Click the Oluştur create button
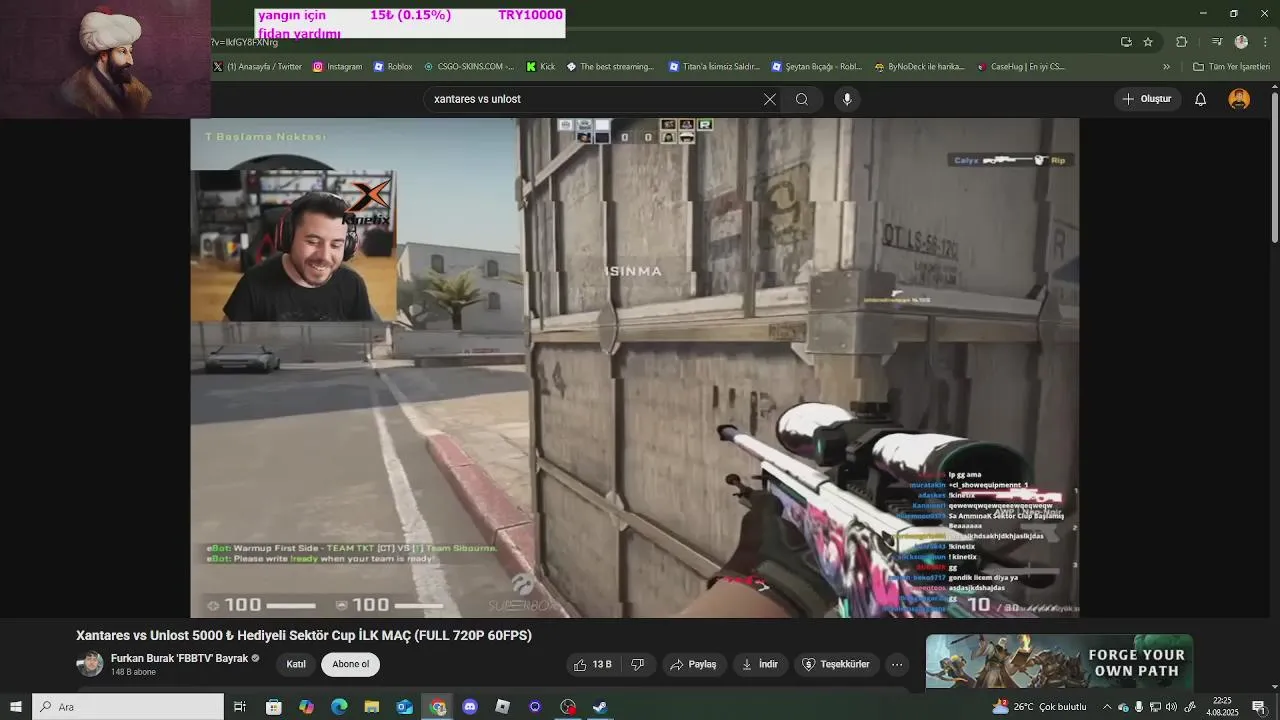 [x=1147, y=99]
